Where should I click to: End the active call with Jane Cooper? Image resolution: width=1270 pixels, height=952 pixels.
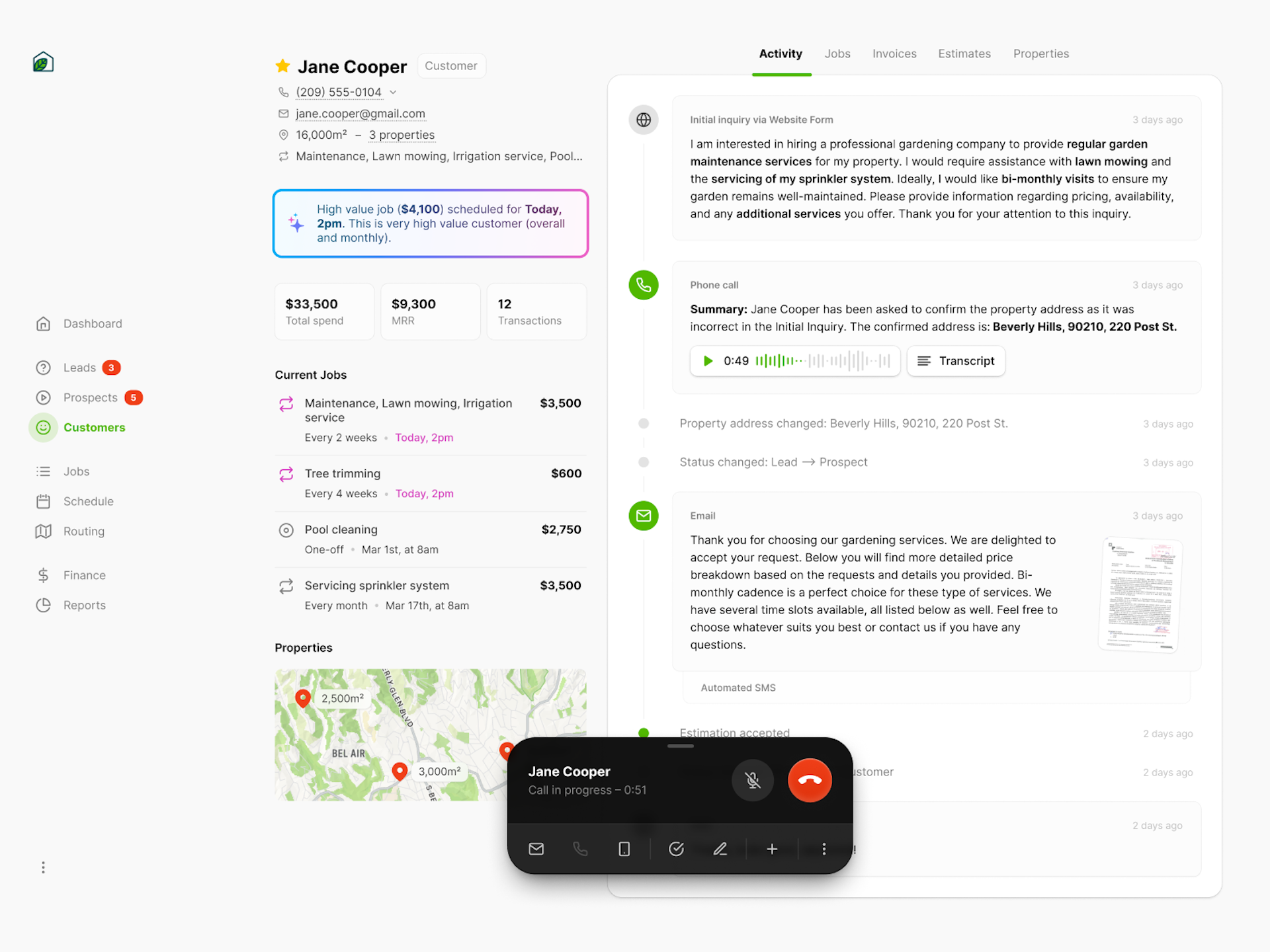tap(810, 781)
